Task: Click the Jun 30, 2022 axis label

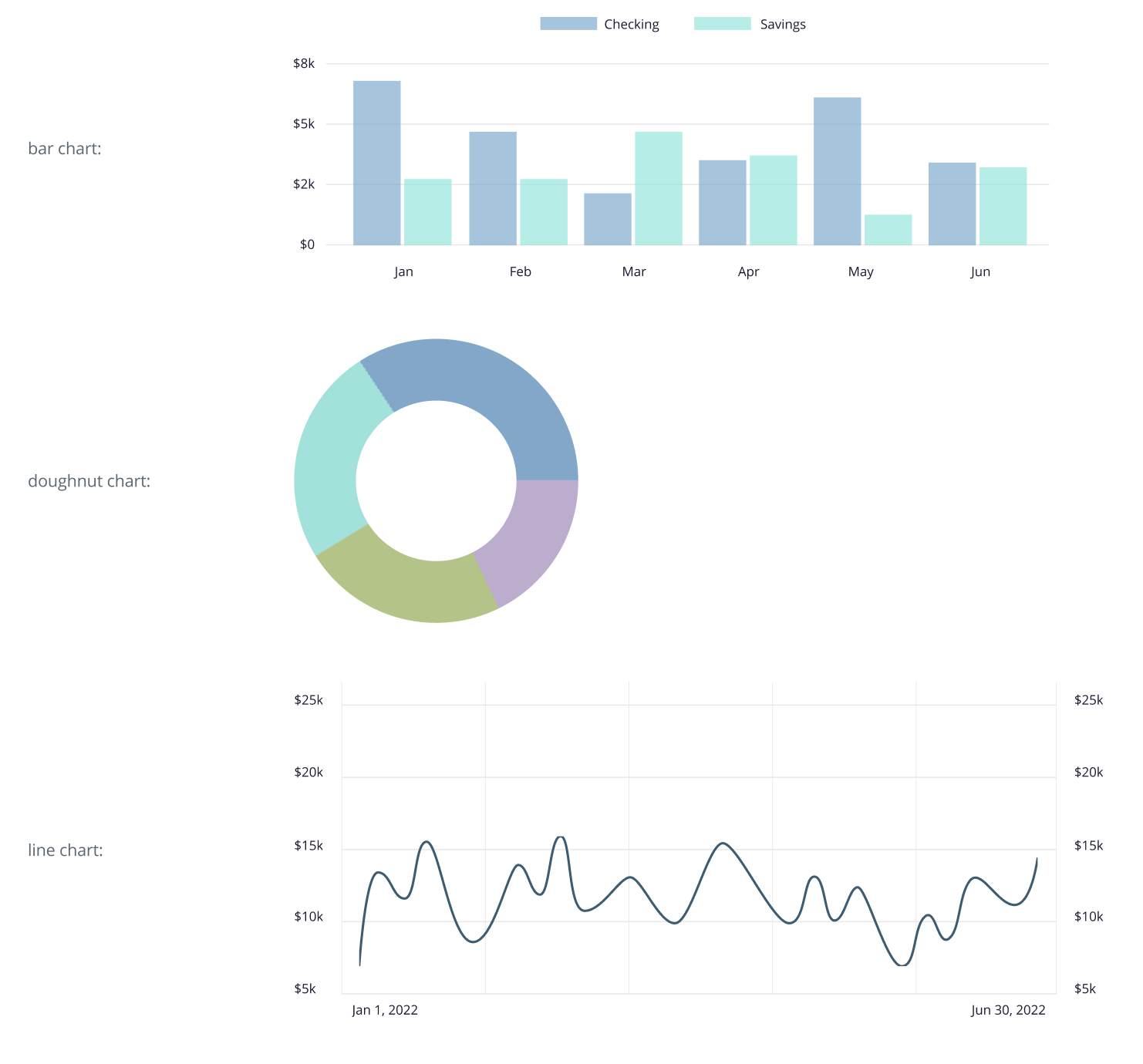Action: (x=1008, y=1010)
